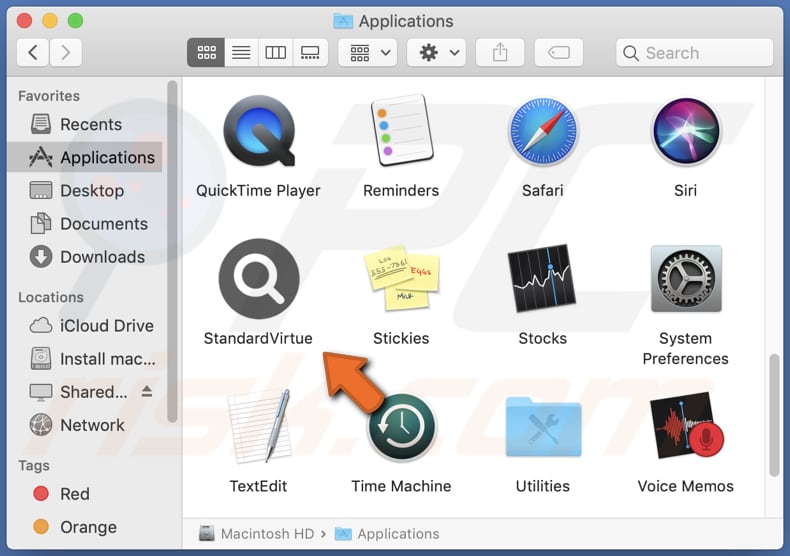790x556 pixels.
Task: Open Desktop in the sidebar
Action: click(86, 191)
